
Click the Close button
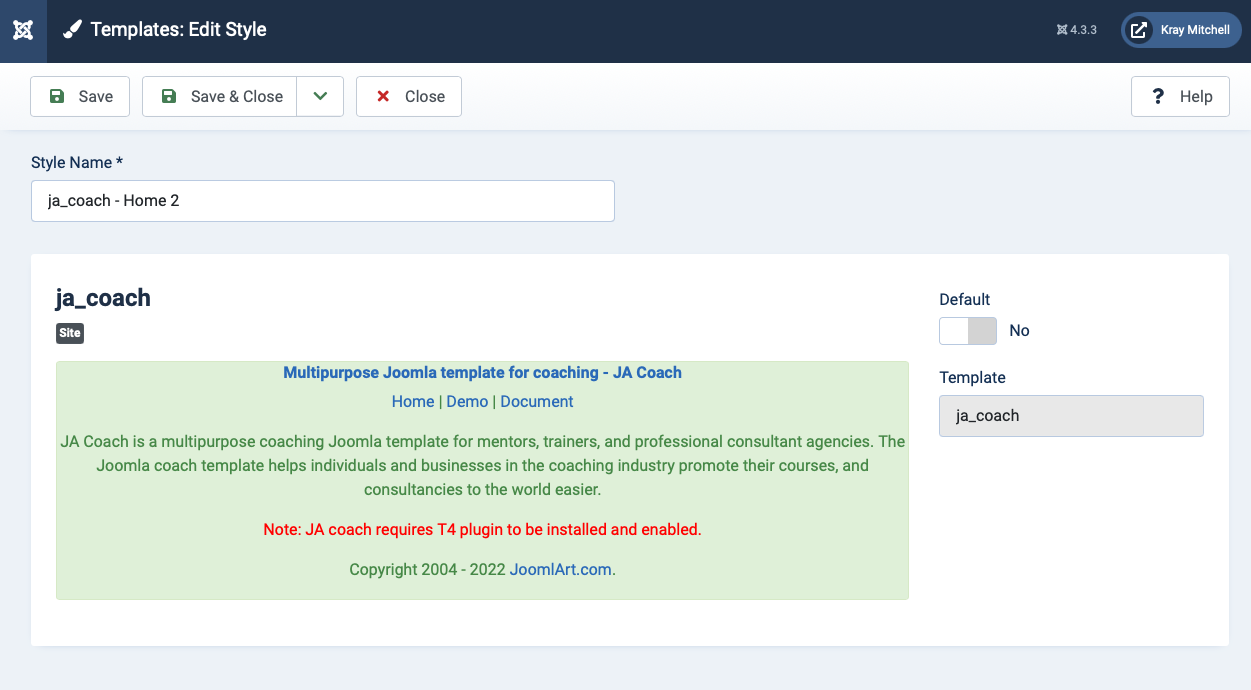(409, 96)
